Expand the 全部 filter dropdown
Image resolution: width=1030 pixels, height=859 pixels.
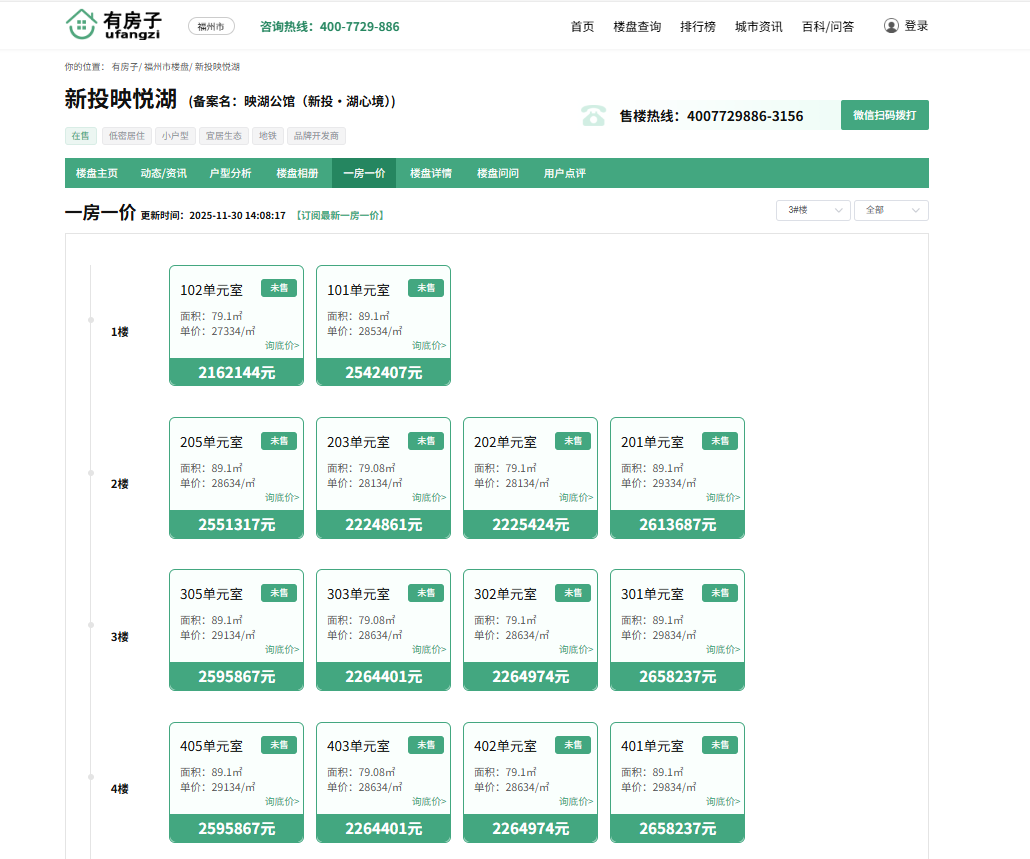(x=890, y=210)
